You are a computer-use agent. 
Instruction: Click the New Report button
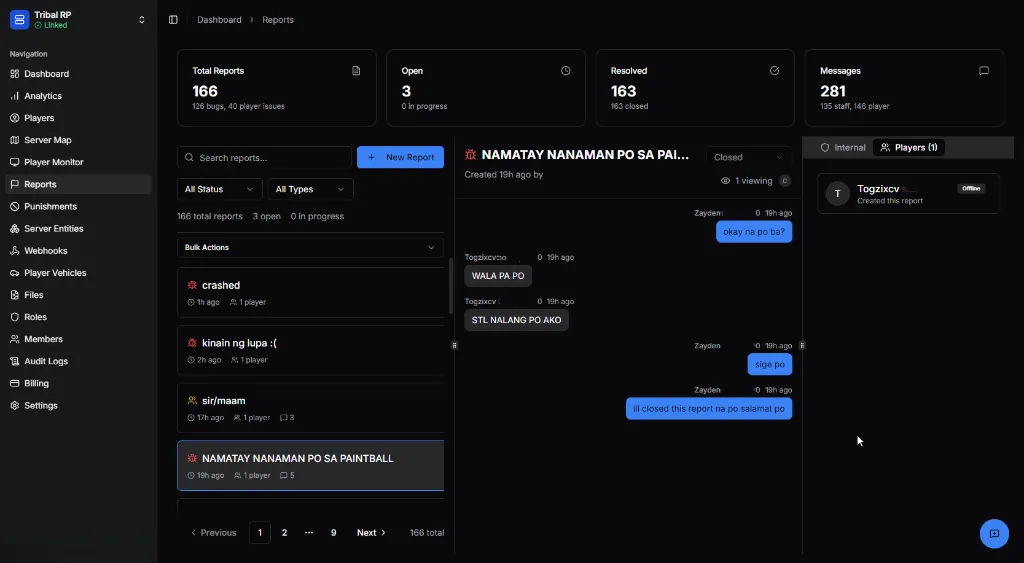(400, 157)
